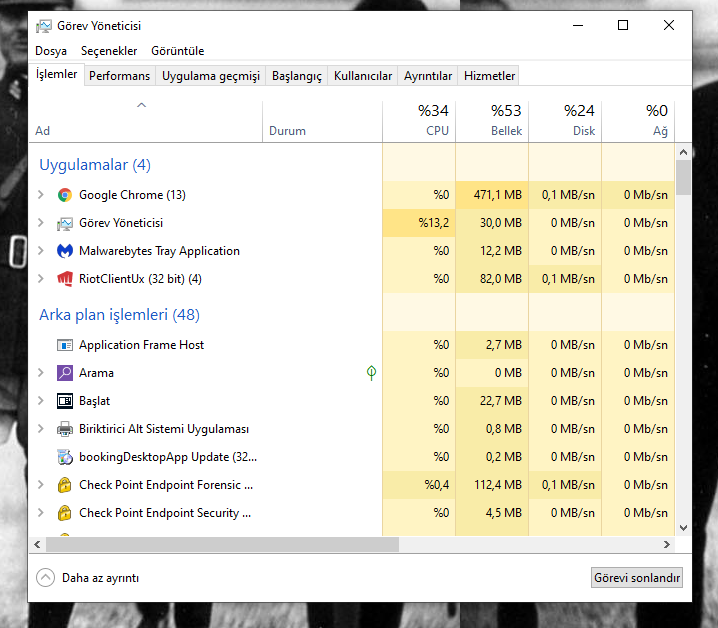Viewport: 718px width, 628px height.
Task: Click the bookingDesktopApp Update icon
Action: 65,457
